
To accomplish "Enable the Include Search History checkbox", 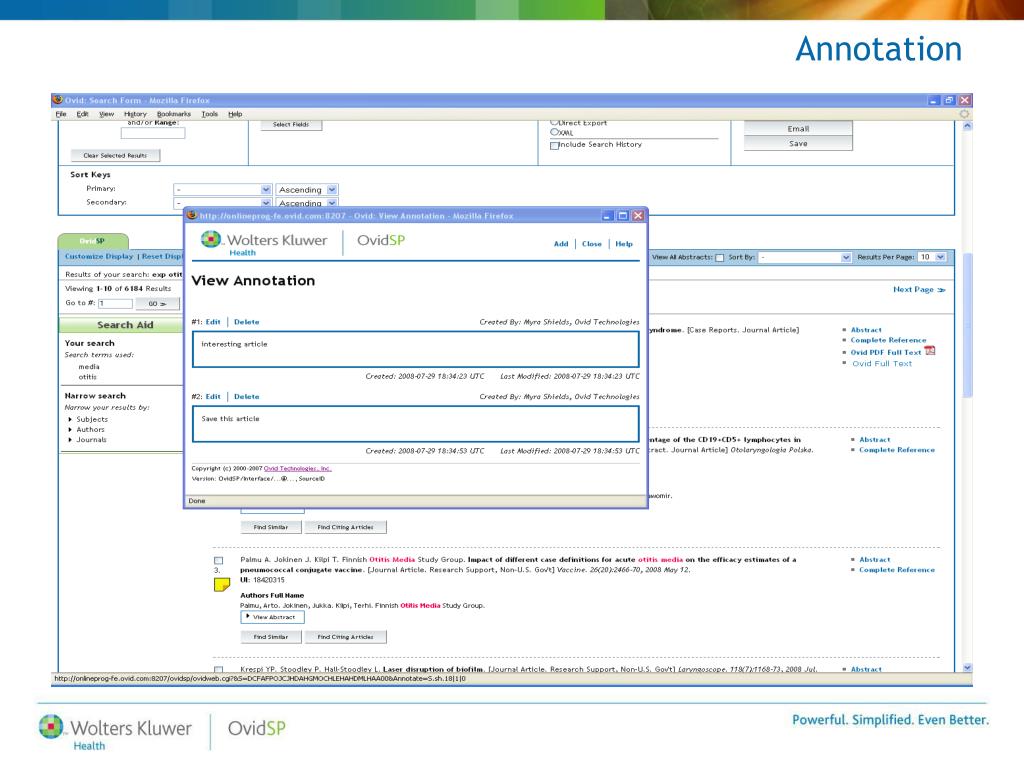I will coord(554,145).
